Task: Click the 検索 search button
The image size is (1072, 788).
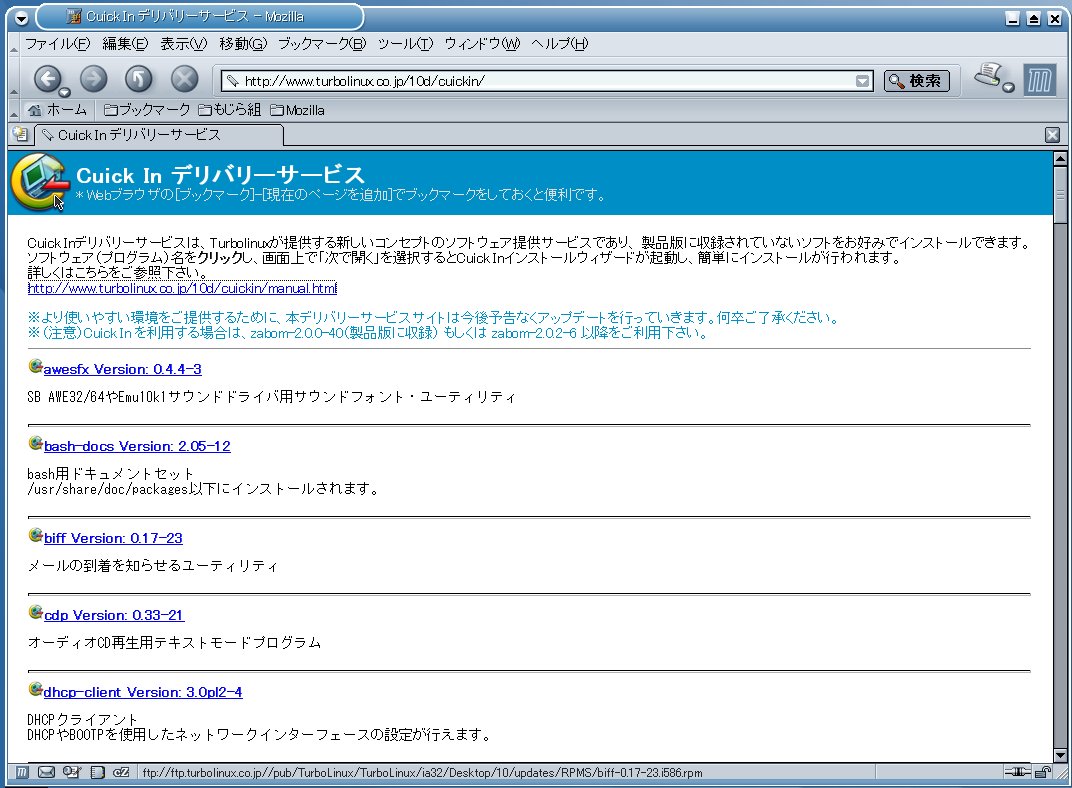Action: (917, 81)
